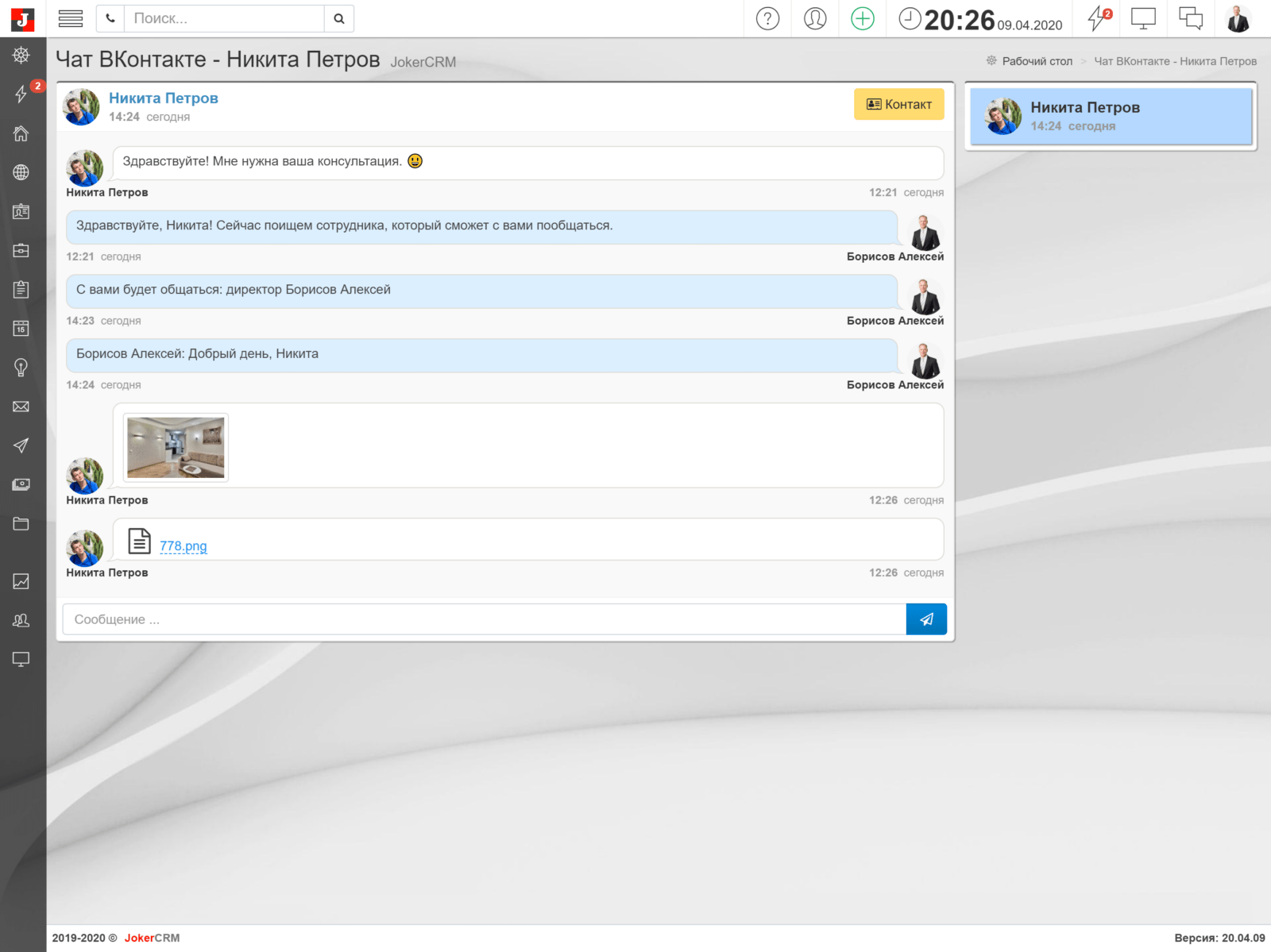This screenshot has height=952, width=1271.
Task: Open the calendar icon in left sidebar
Action: (21, 328)
